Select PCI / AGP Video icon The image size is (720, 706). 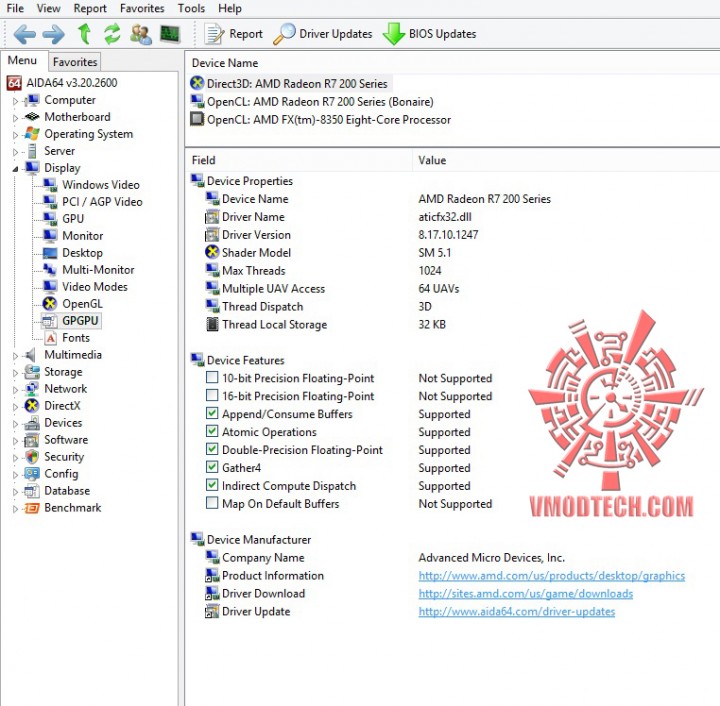pos(50,202)
